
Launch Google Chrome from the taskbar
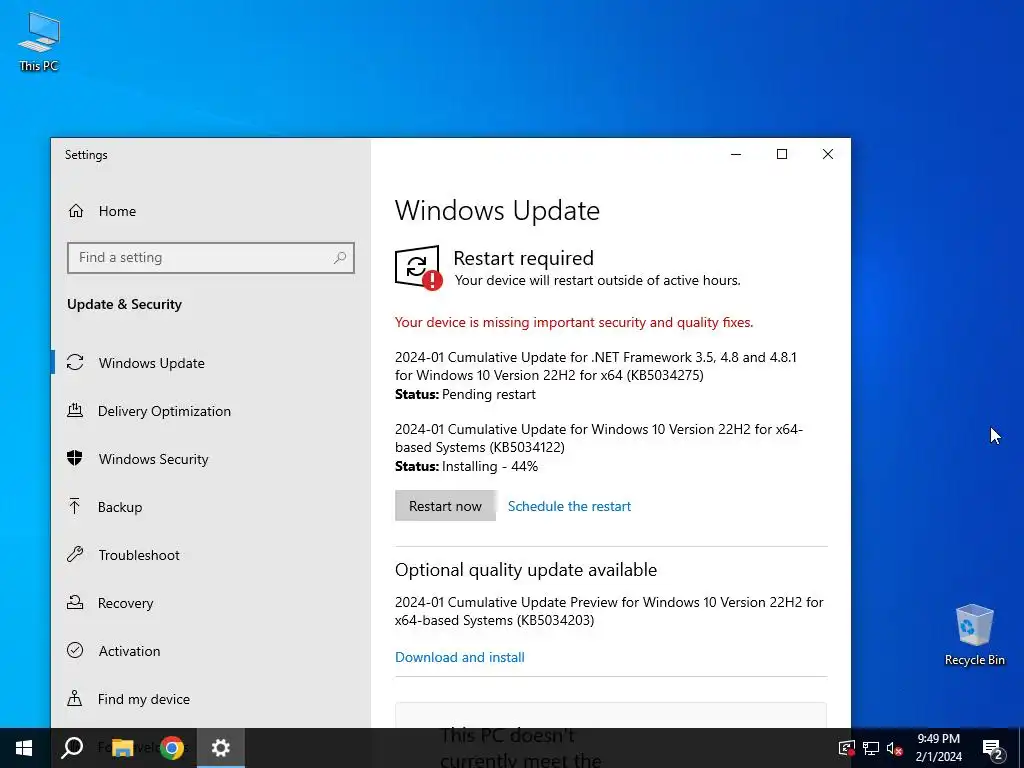coord(172,748)
